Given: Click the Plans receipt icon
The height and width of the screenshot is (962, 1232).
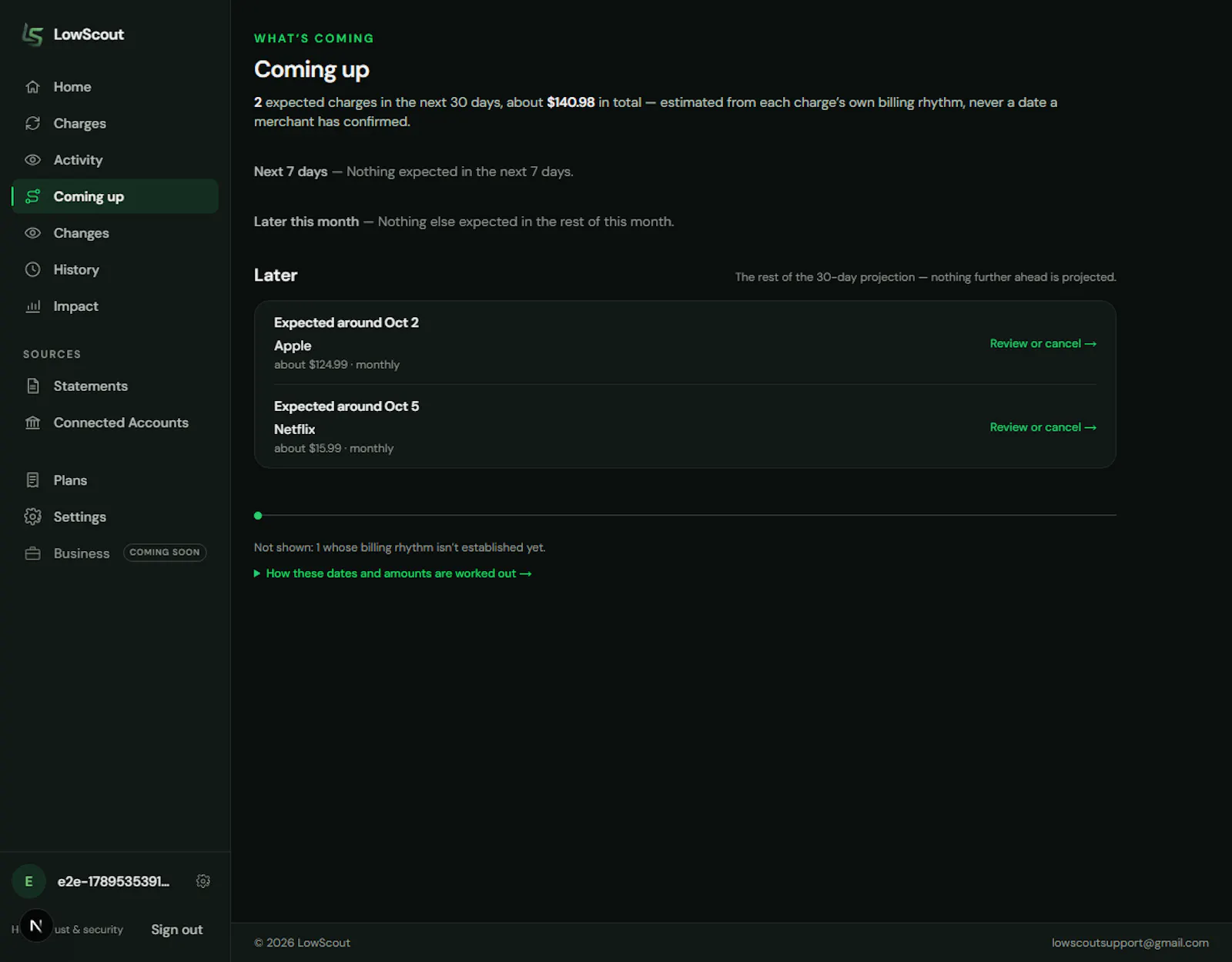Looking at the screenshot, I should click(32, 480).
